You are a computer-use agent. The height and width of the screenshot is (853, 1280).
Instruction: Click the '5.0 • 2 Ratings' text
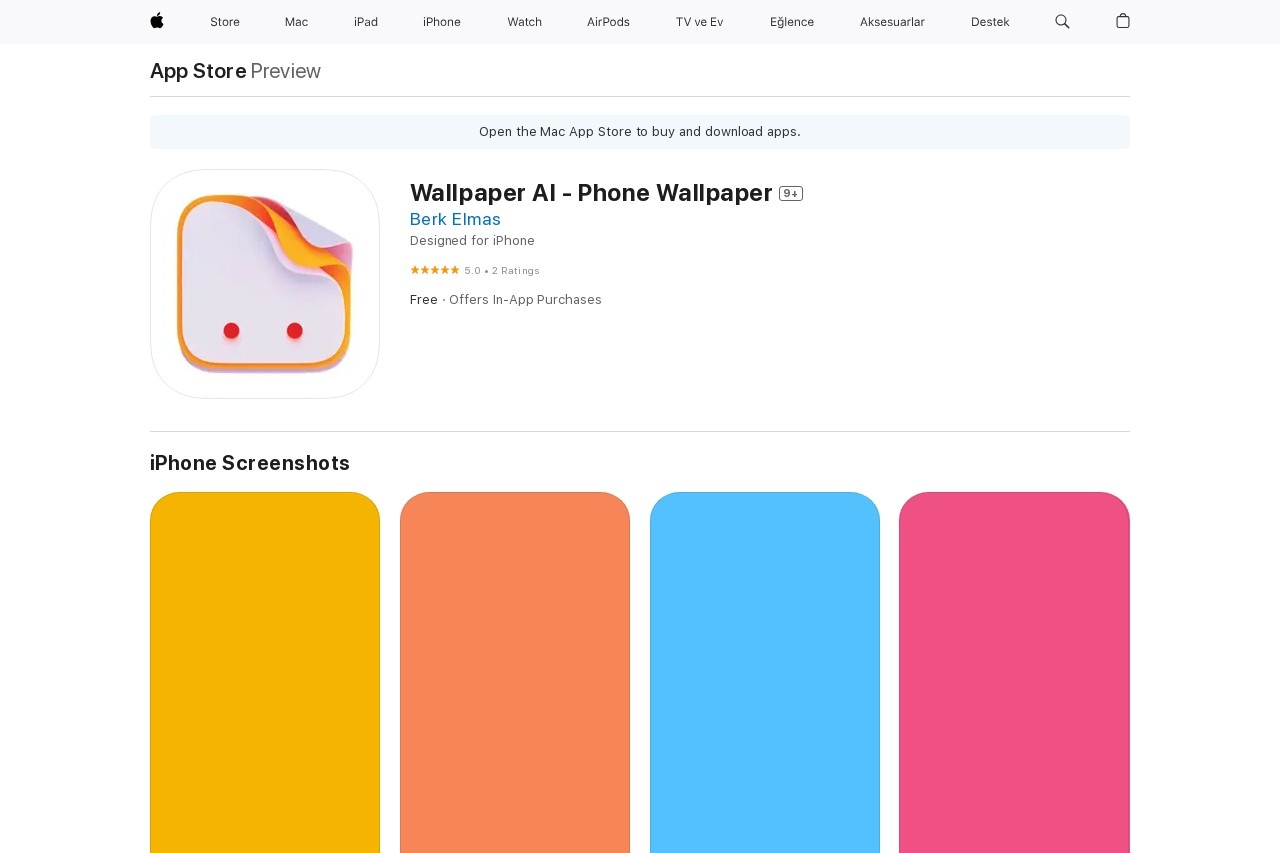click(x=502, y=271)
